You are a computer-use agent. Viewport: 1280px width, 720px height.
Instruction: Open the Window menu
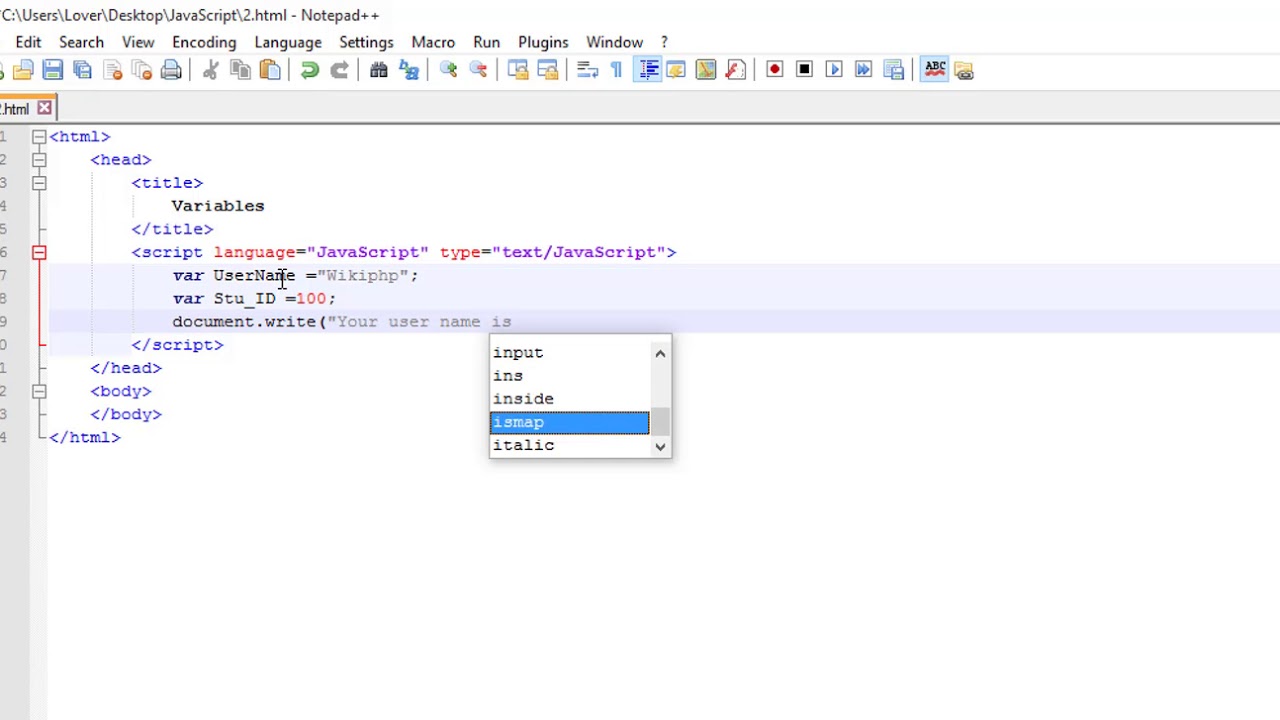click(614, 42)
